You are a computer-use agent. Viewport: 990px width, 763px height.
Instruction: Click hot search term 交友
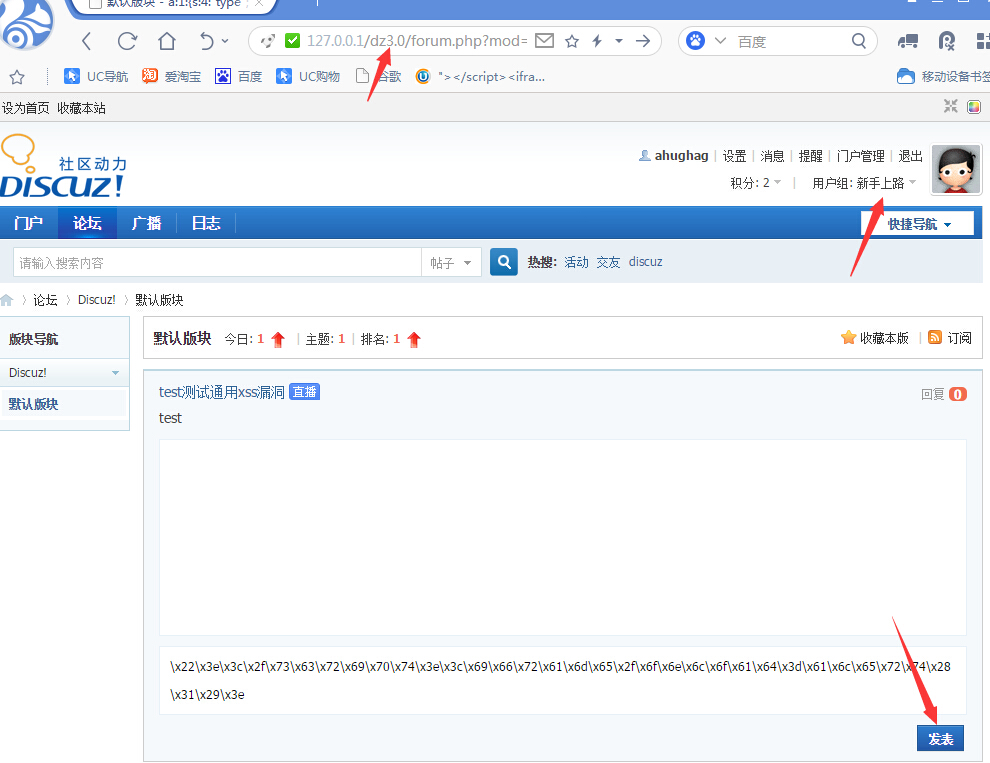[x=609, y=261]
